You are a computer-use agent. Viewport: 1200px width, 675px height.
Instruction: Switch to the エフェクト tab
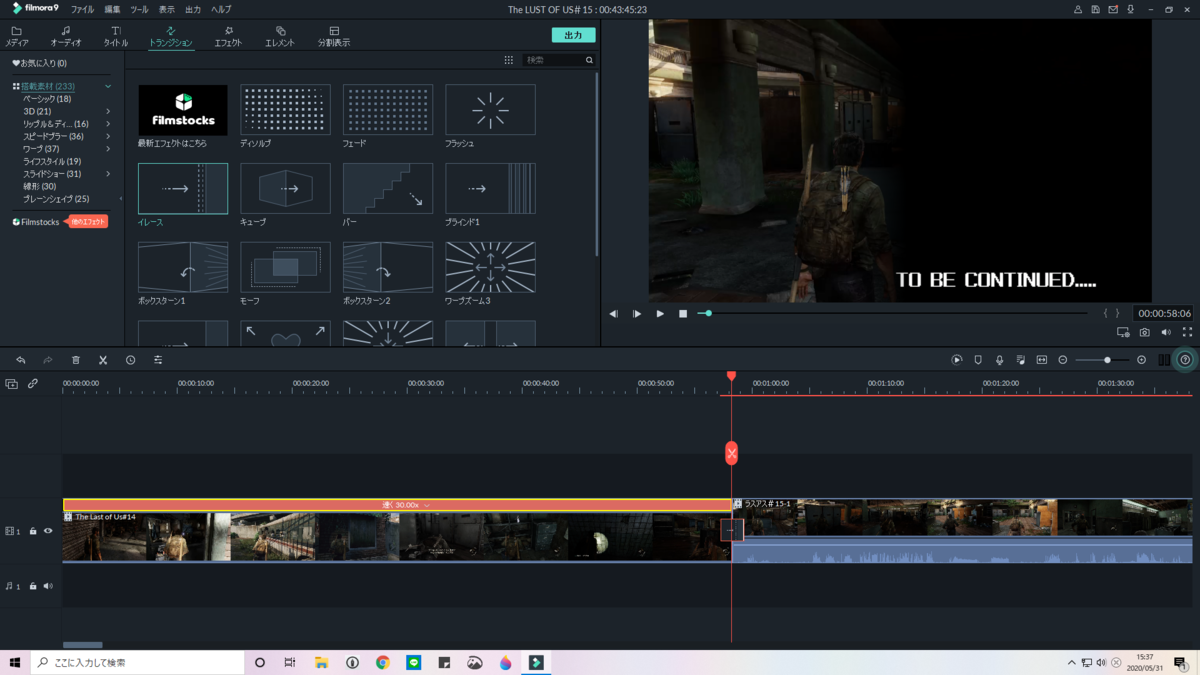(228, 36)
